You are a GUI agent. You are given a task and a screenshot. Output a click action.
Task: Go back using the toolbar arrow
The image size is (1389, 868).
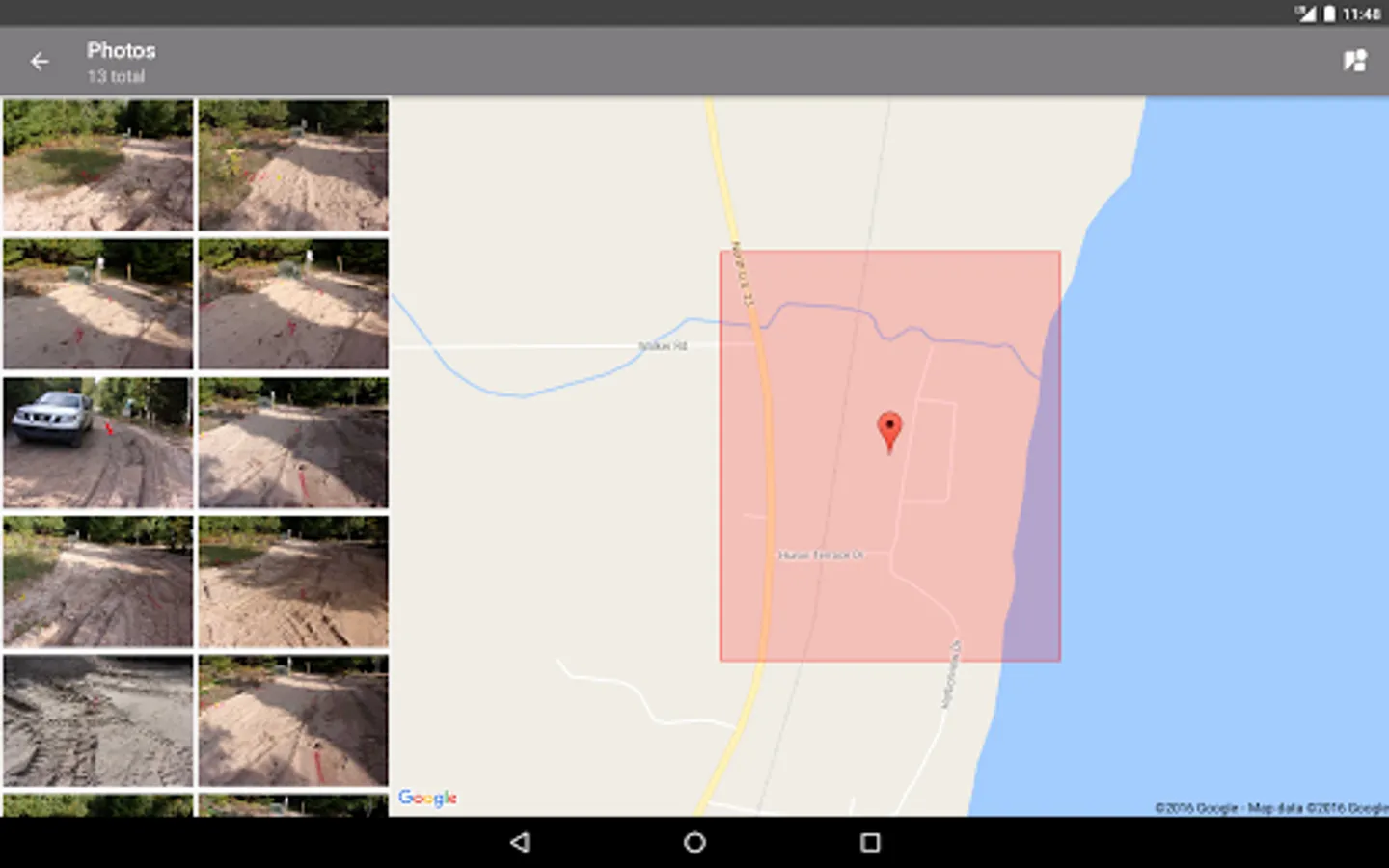[x=40, y=62]
